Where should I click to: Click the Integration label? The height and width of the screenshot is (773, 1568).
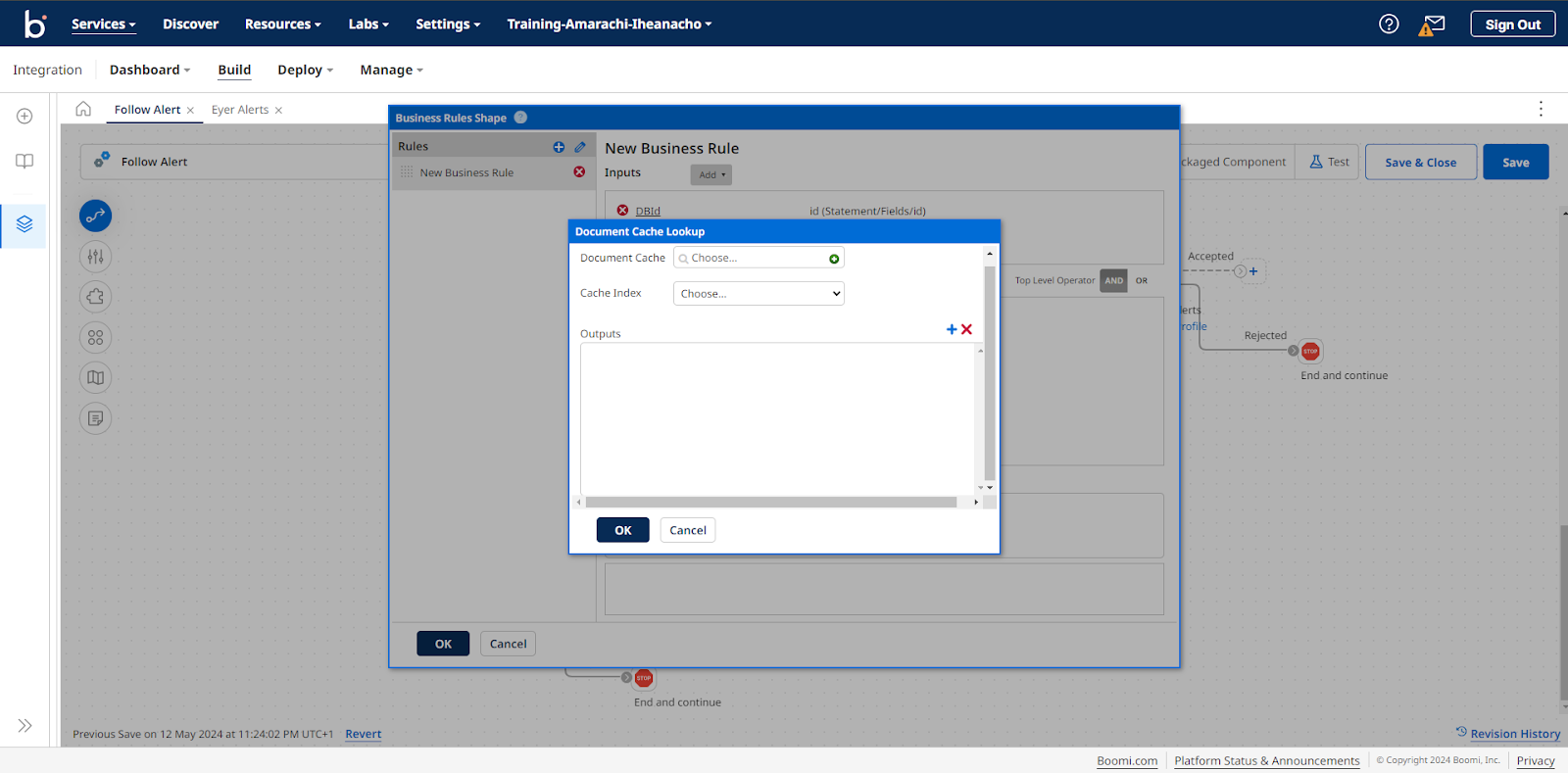pos(47,70)
